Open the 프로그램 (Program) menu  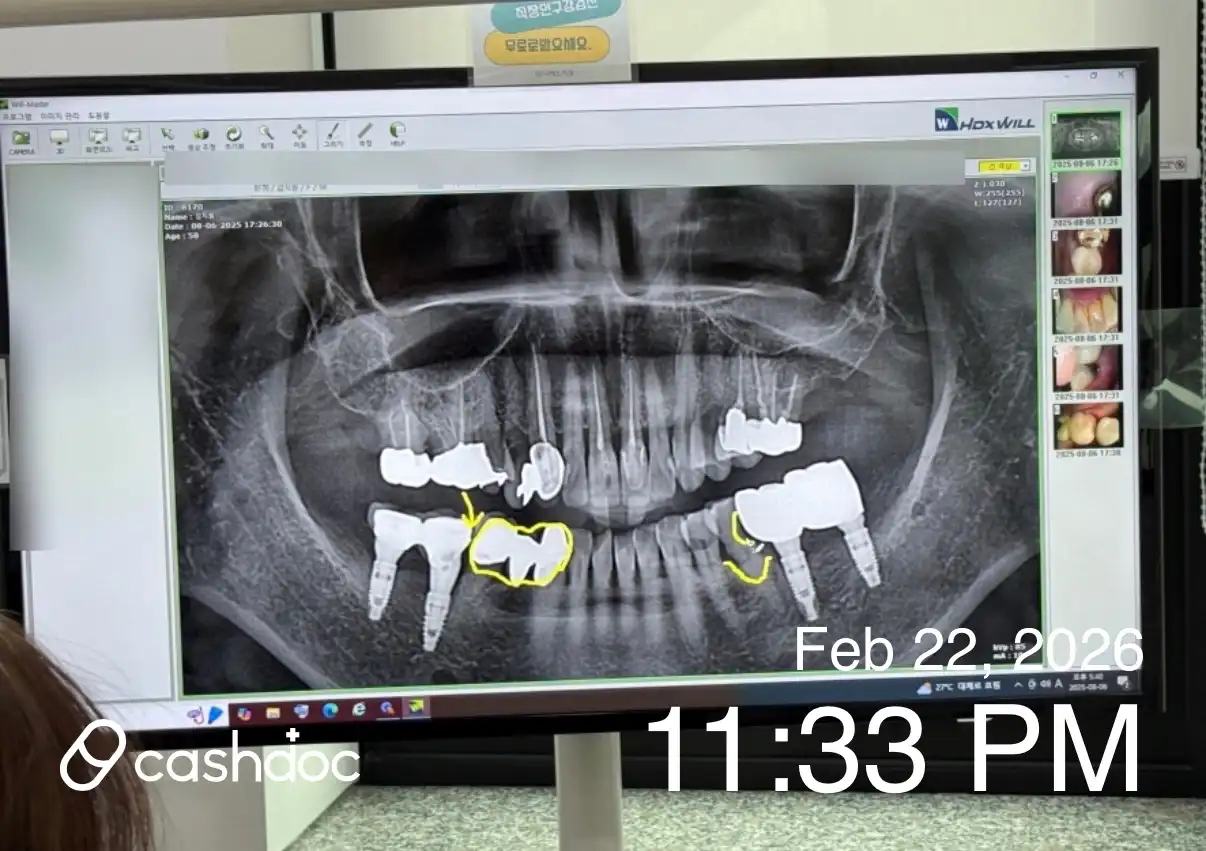tap(15, 116)
